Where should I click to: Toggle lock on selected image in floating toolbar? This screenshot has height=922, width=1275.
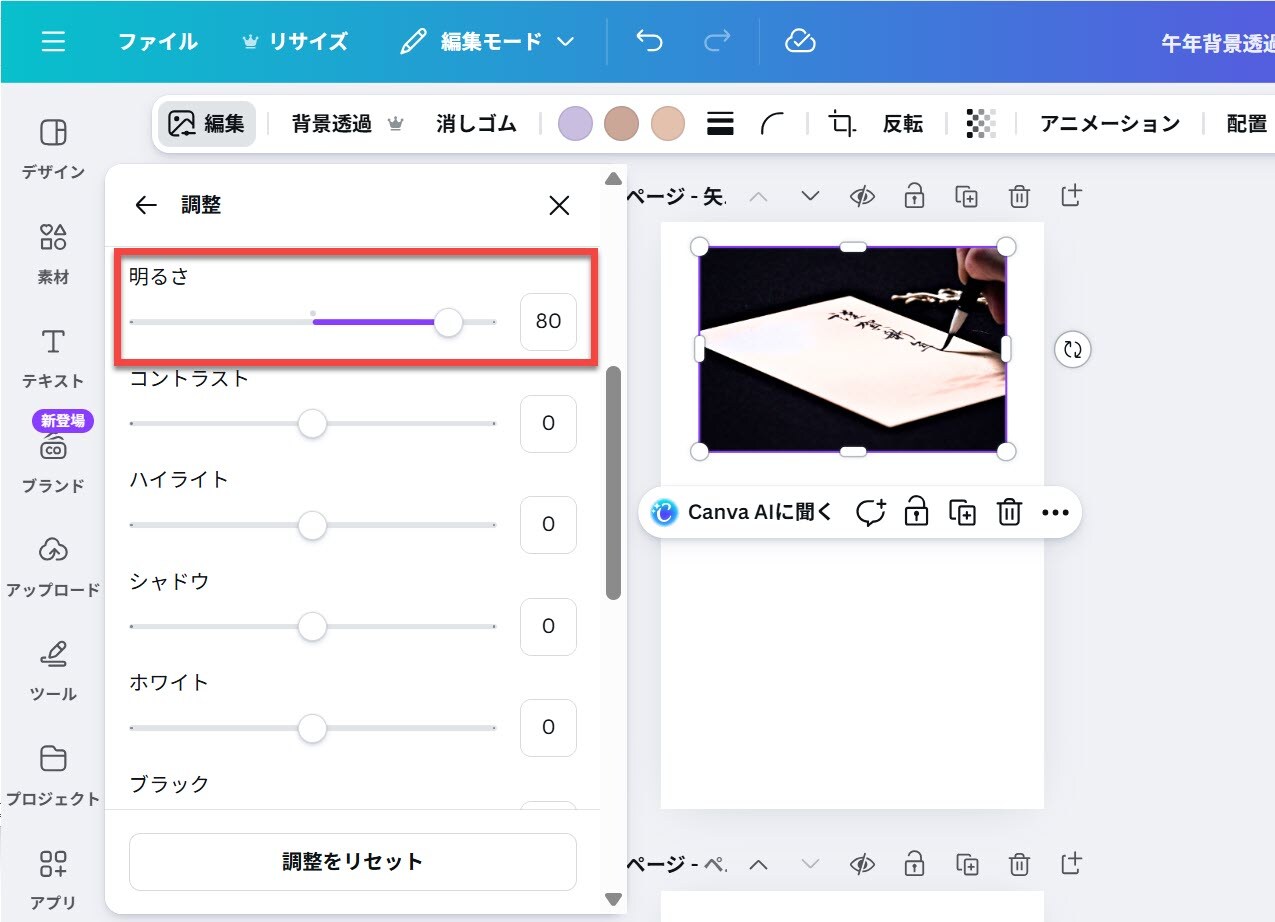click(916, 513)
